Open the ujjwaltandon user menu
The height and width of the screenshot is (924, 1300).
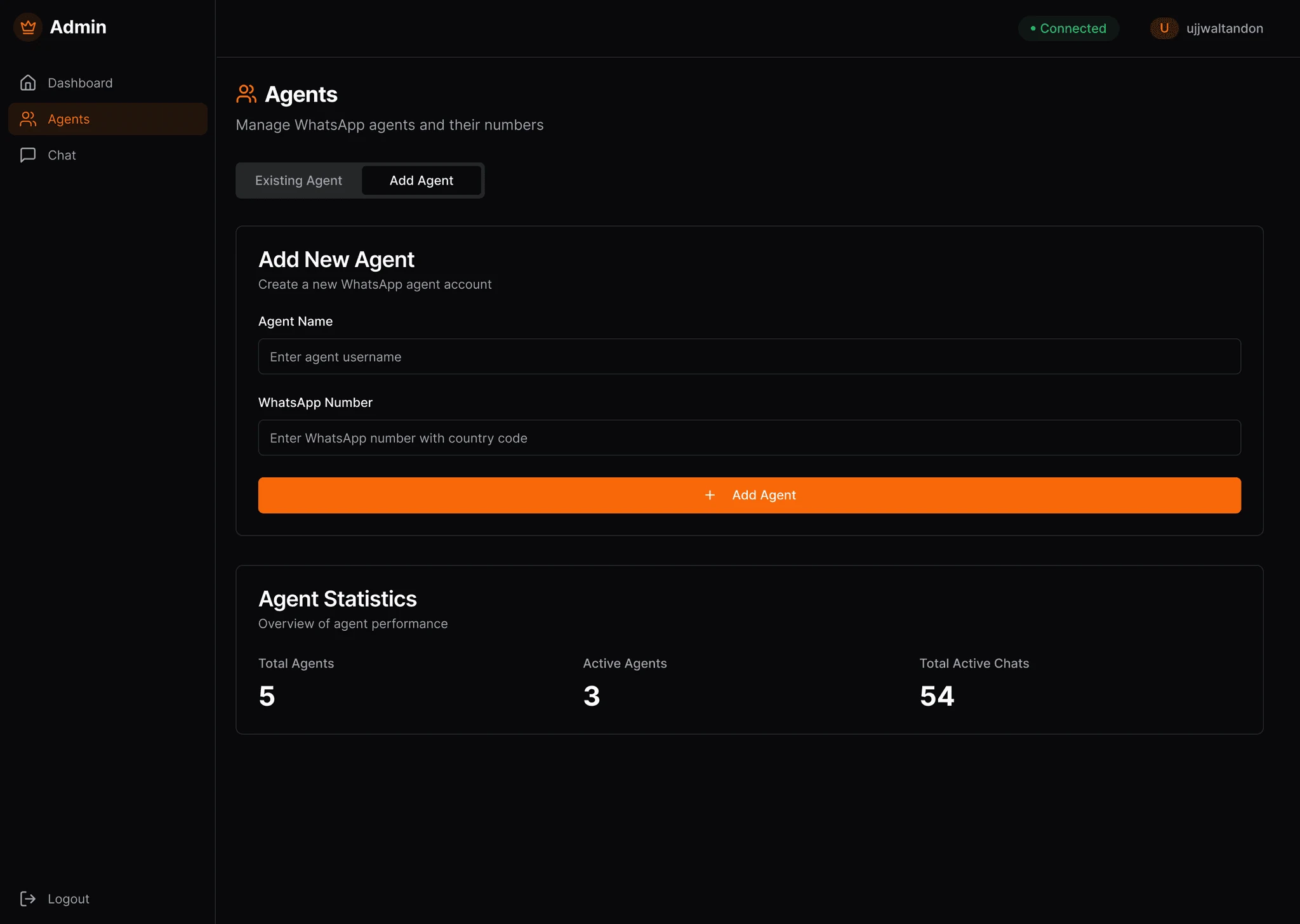click(1207, 28)
